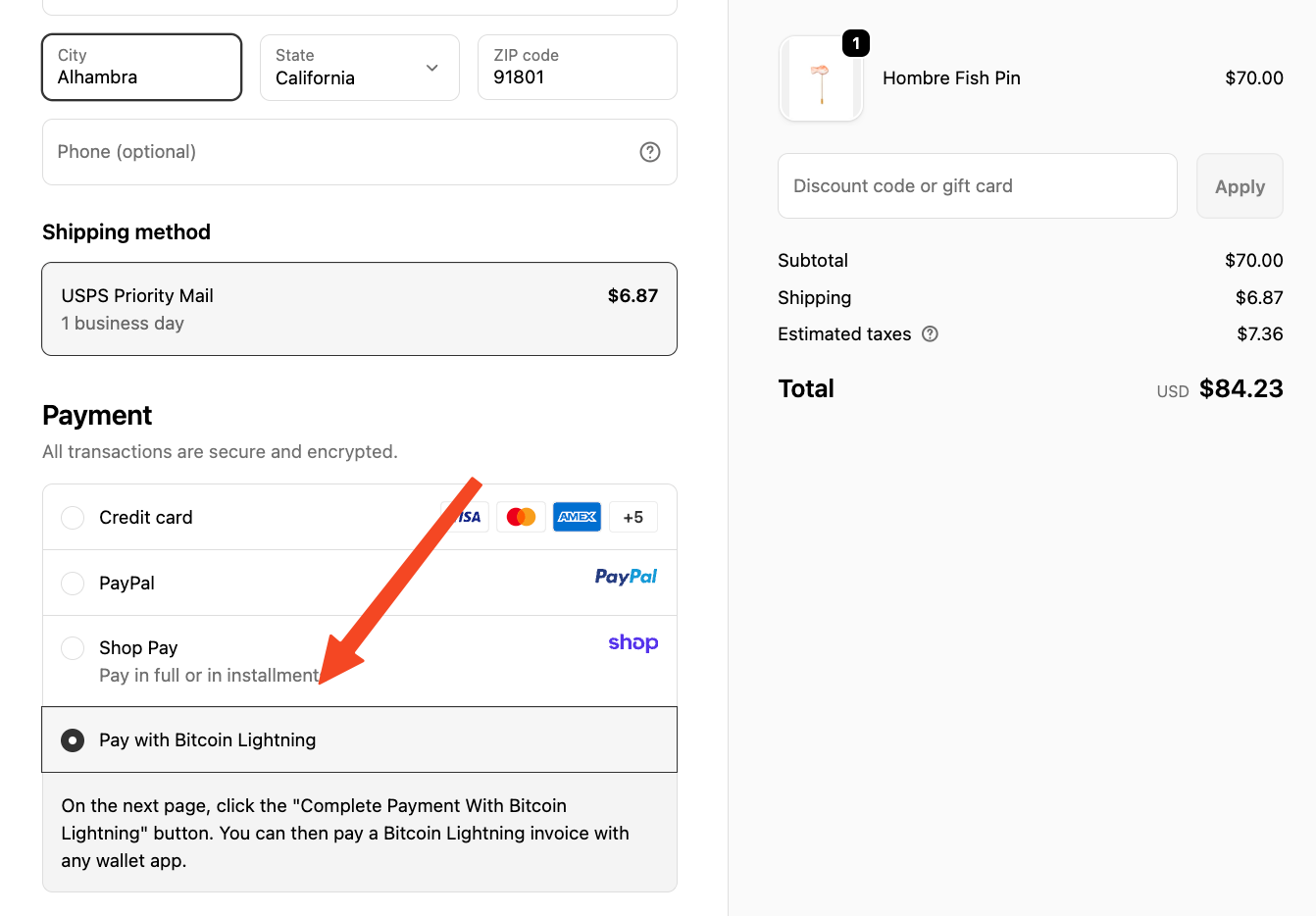The width and height of the screenshot is (1316, 916).
Task: Click the PayPal logo
Action: (x=626, y=577)
